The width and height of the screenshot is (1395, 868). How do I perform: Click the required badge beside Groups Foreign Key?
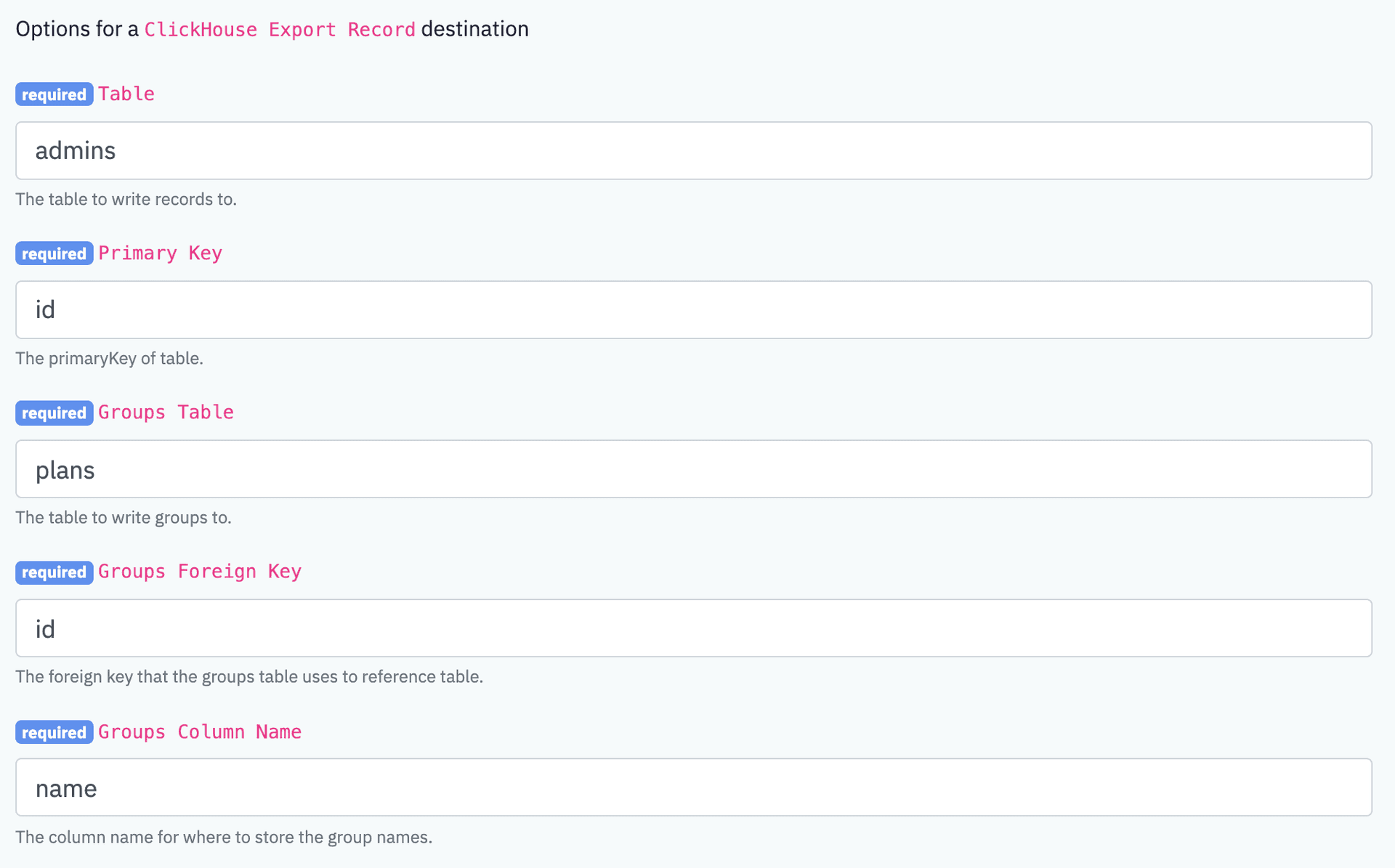point(54,572)
